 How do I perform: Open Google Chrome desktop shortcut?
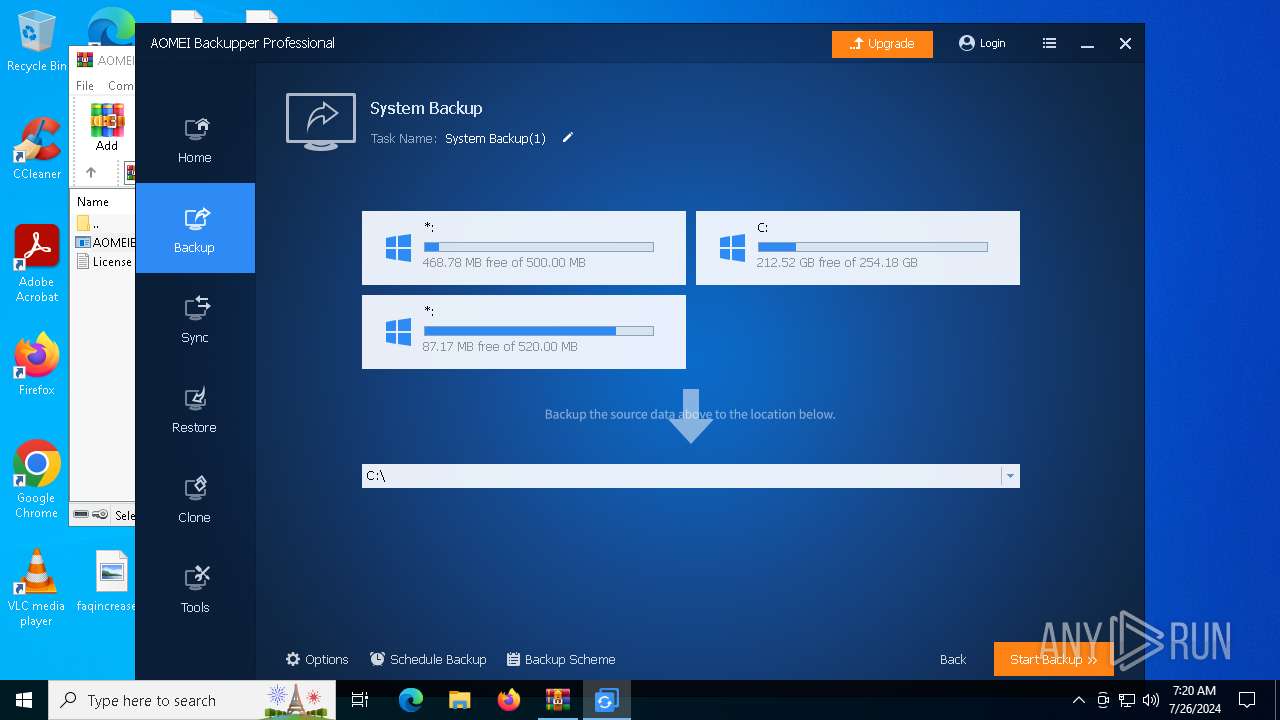point(37,480)
